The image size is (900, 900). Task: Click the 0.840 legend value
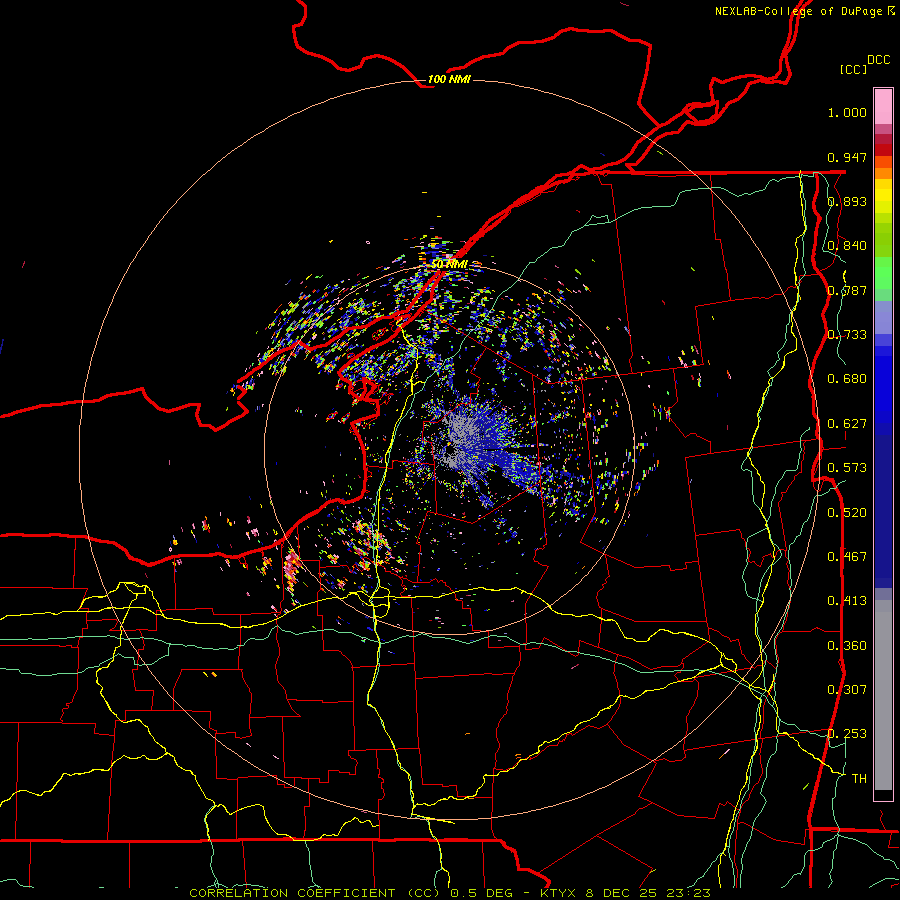[x=847, y=246]
